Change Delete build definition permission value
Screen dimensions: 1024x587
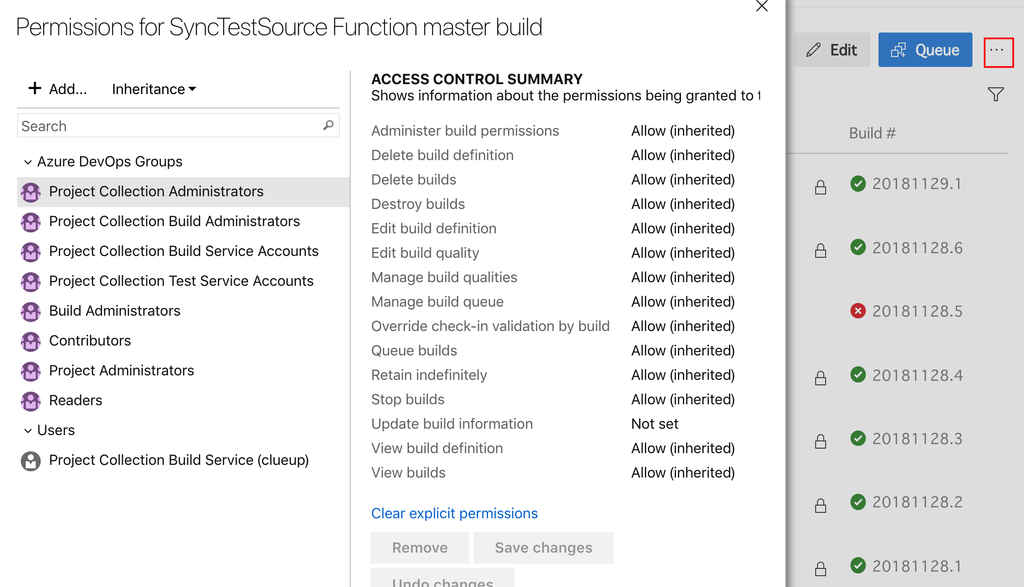coord(682,155)
